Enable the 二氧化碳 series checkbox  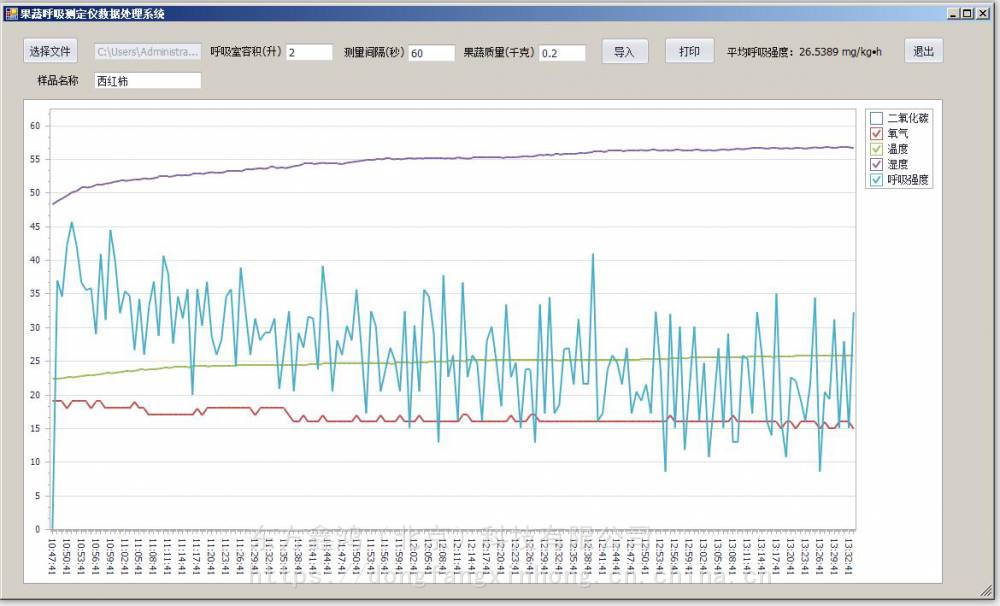tap(876, 118)
